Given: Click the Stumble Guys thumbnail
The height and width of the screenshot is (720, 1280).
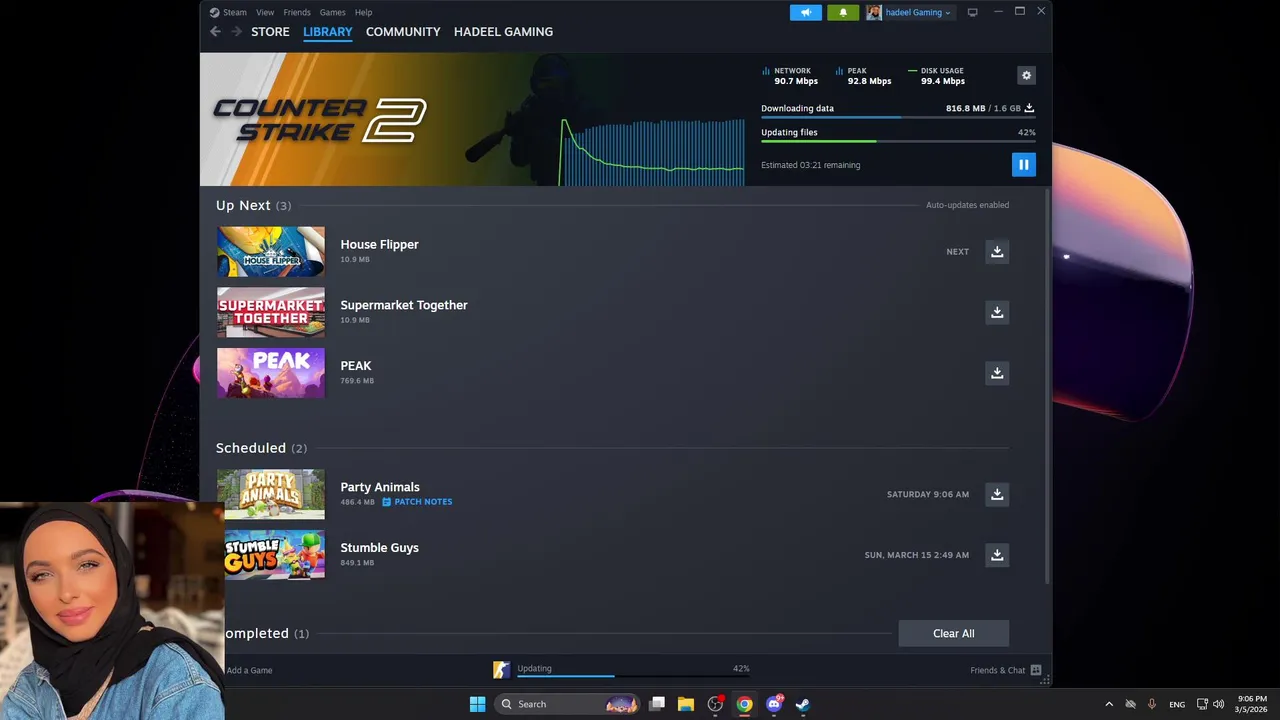Looking at the screenshot, I should pos(271,555).
